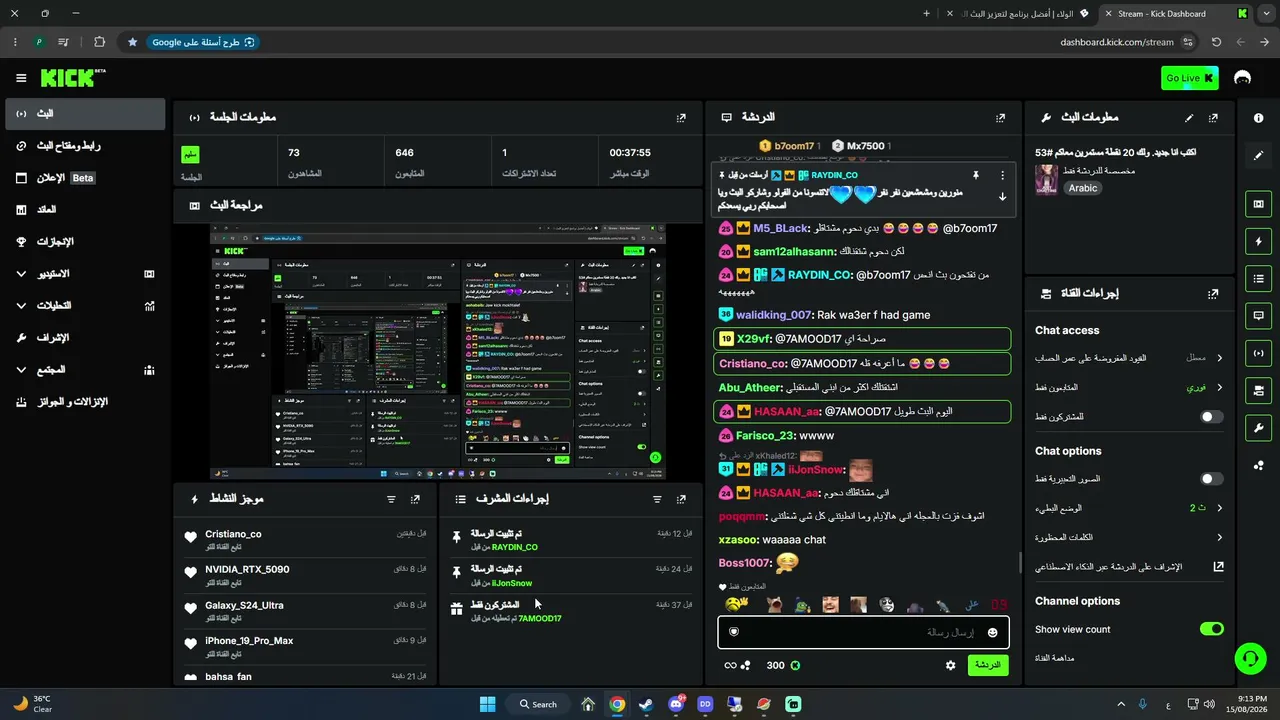Viewport: 1280px width, 720px height.
Task: Open Steam from the taskbar
Action: click(x=646, y=704)
